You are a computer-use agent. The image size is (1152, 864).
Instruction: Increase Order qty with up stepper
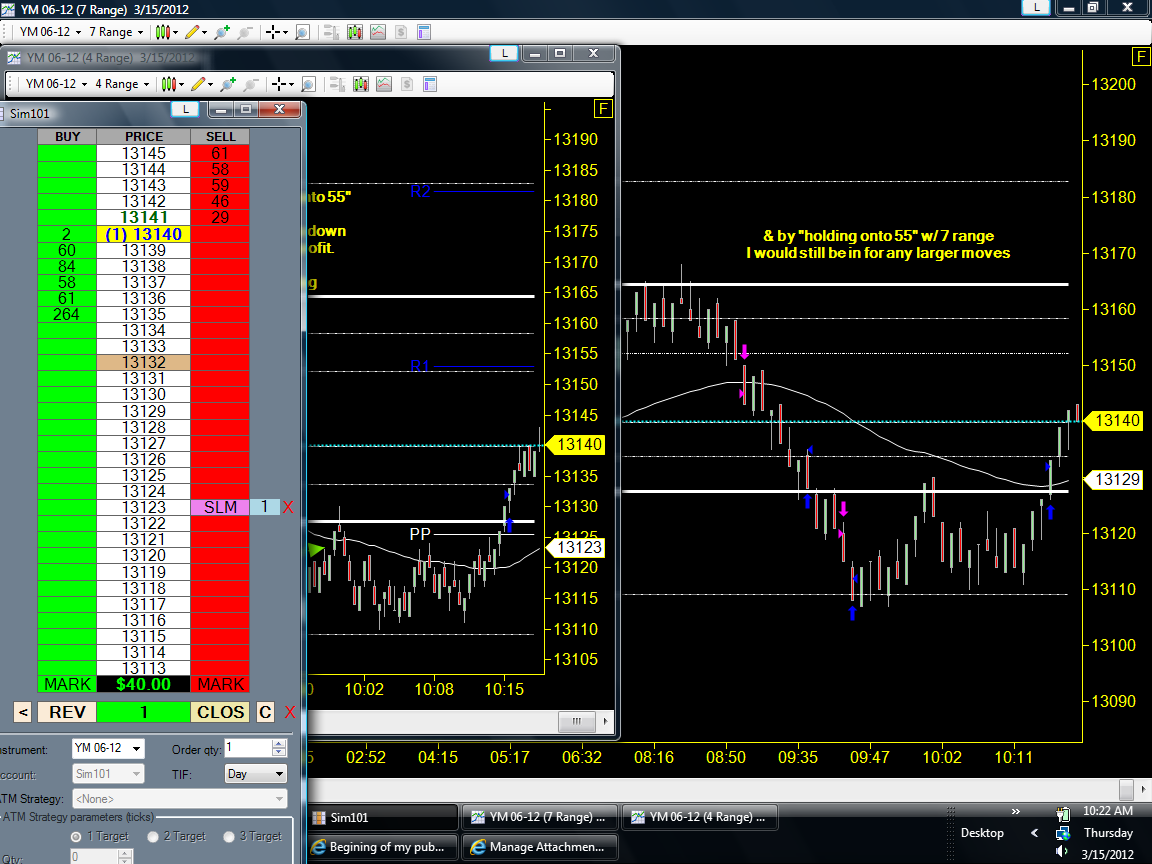278,744
